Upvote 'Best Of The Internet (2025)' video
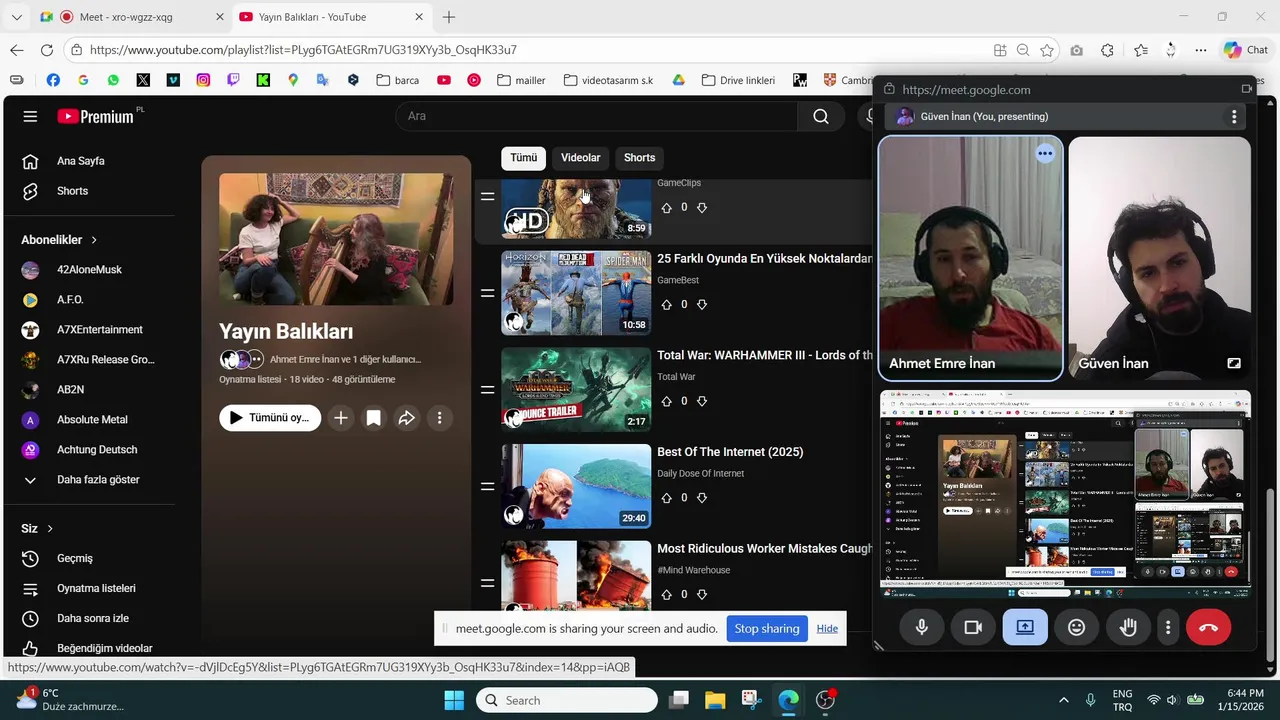This screenshot has width=1280, height=720. (x=667, y=498)
